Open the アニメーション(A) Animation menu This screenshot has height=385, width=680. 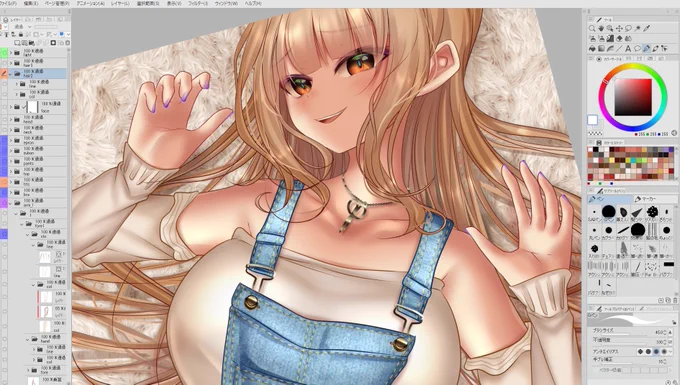tap(90, 3)
